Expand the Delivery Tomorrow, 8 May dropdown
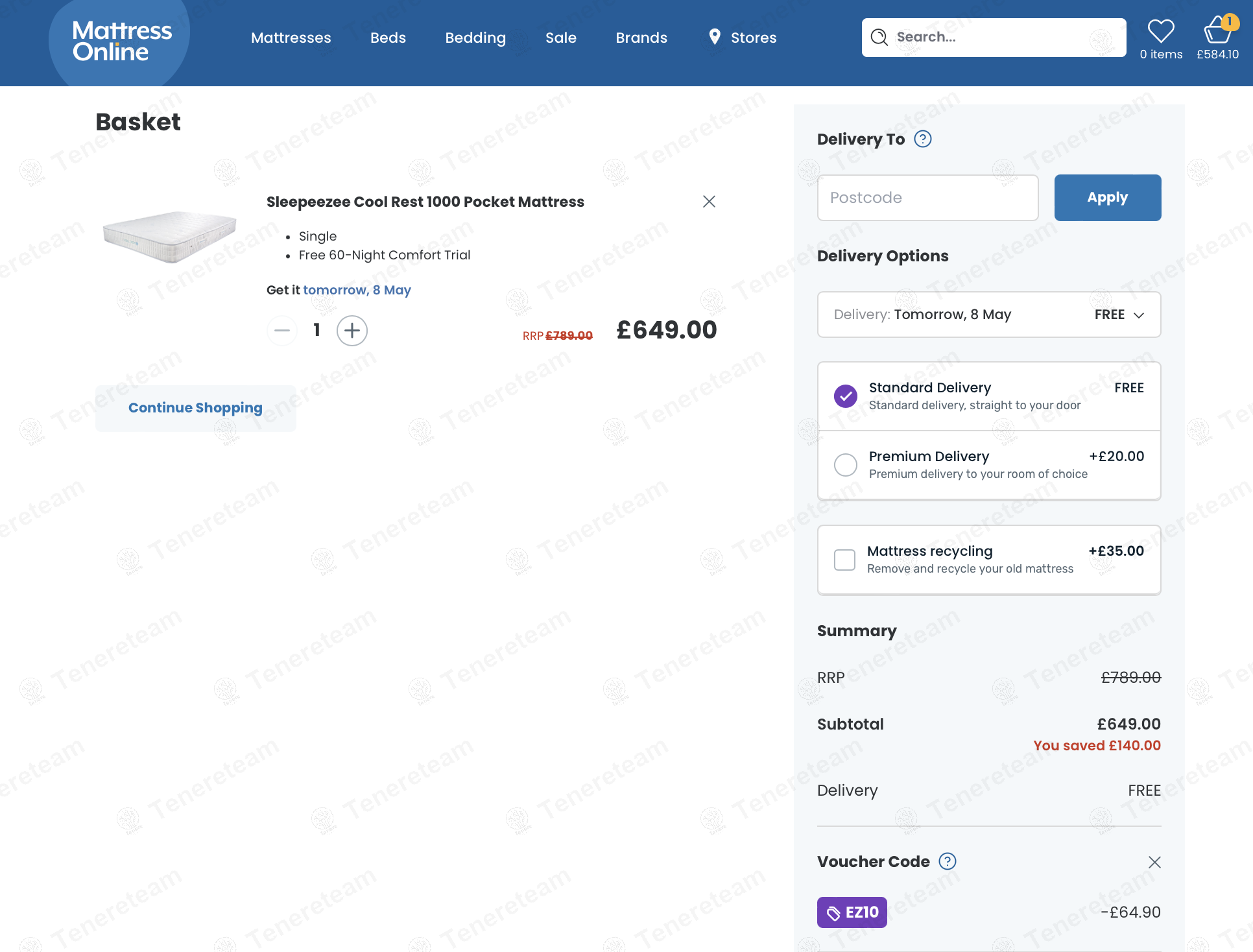The width and height of the screenshot is (1253, 952). [x=989, y=315]
